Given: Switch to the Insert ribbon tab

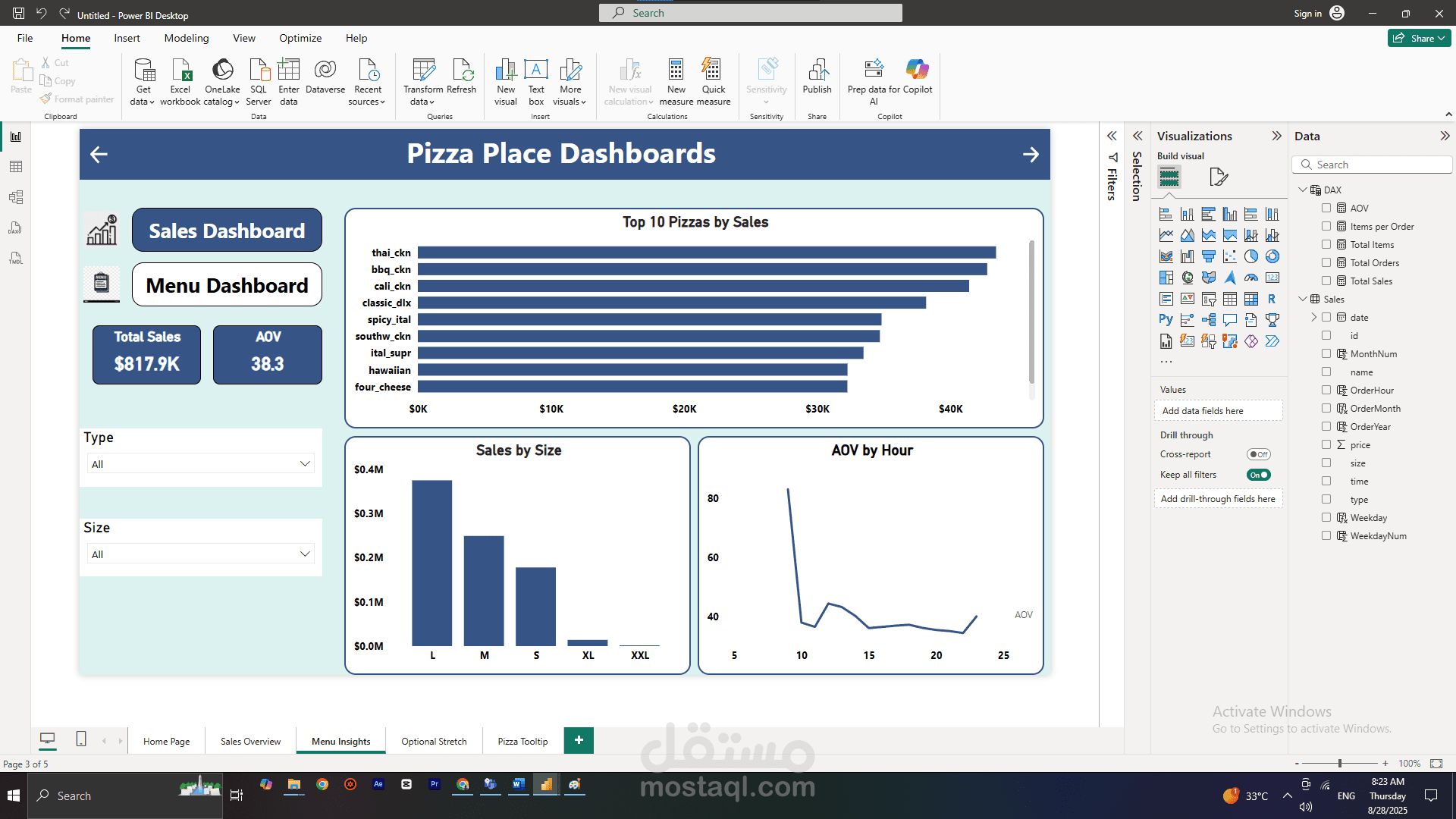Looking at the screenshot, I should coord(127,38).
